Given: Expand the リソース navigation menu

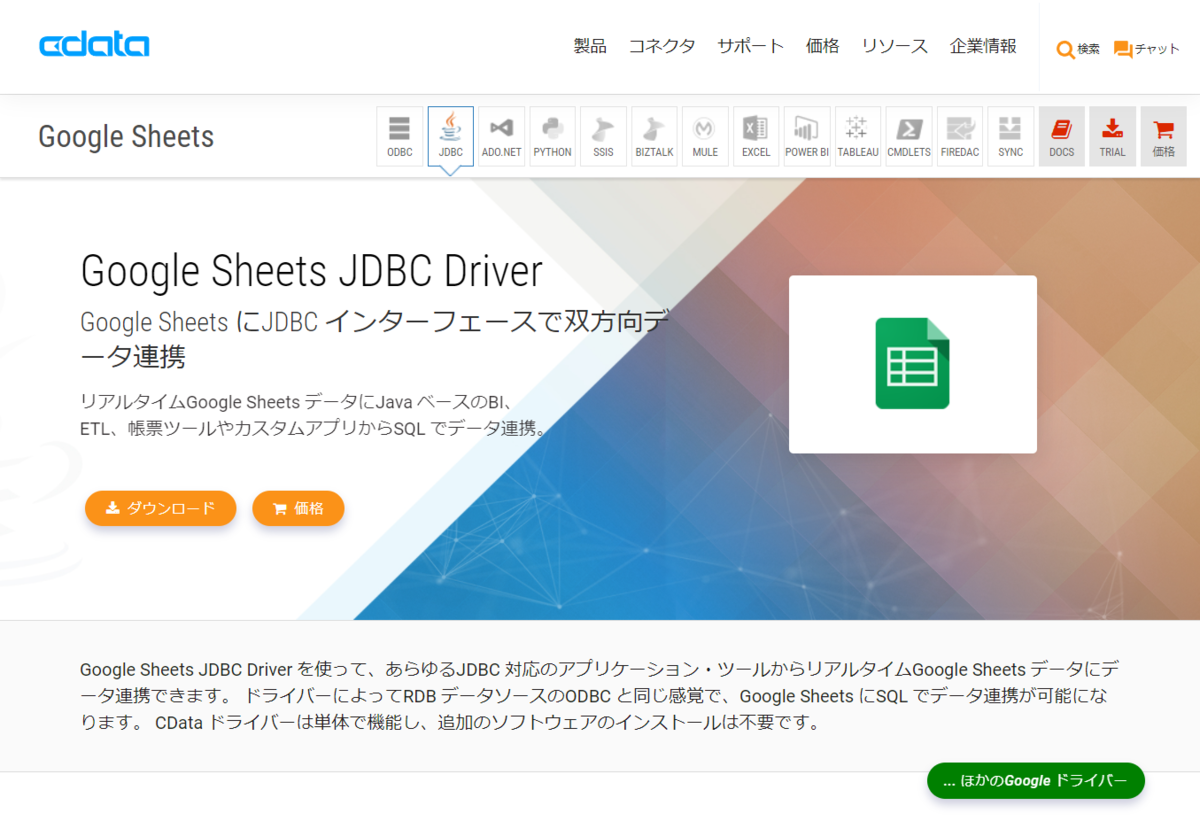Looking at the screenshot, I should 895,46.
